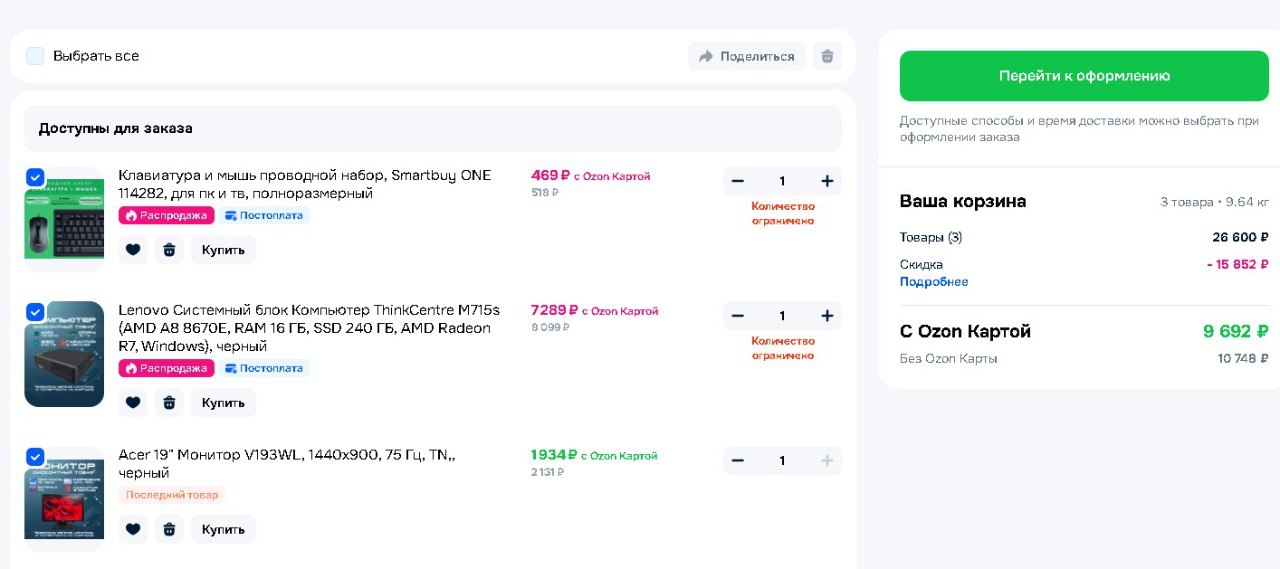Click the 'Поделиться' share button

[x=747, y=56]
